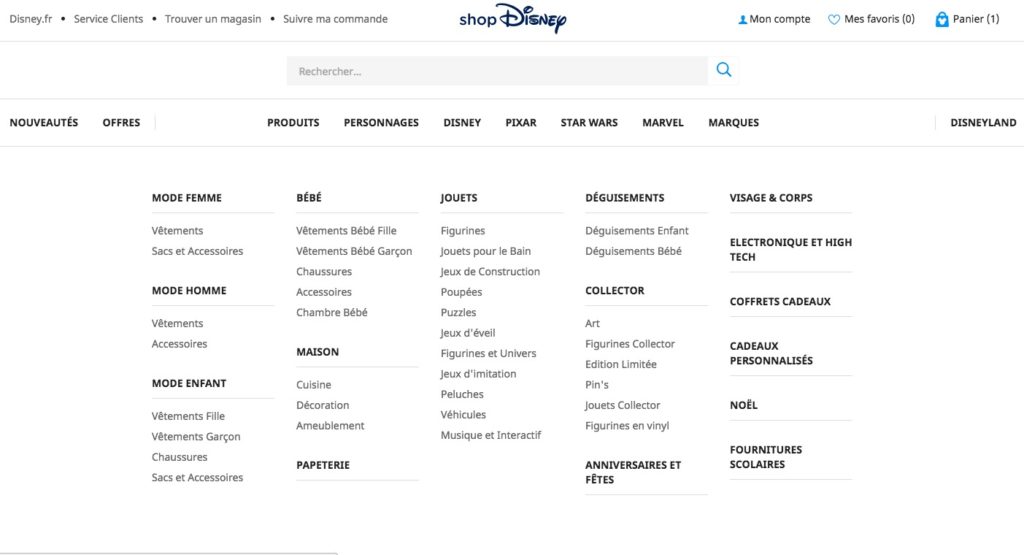The height and width of the screenshot is (555, 1024).
Task: Click the shopDisney logo
Action: coord(512,19)
